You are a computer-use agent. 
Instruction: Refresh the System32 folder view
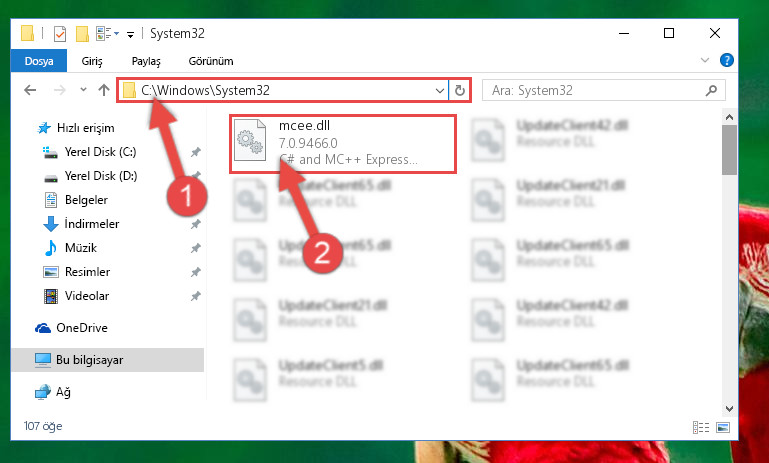pyautogui.click(x=460, y=90)
